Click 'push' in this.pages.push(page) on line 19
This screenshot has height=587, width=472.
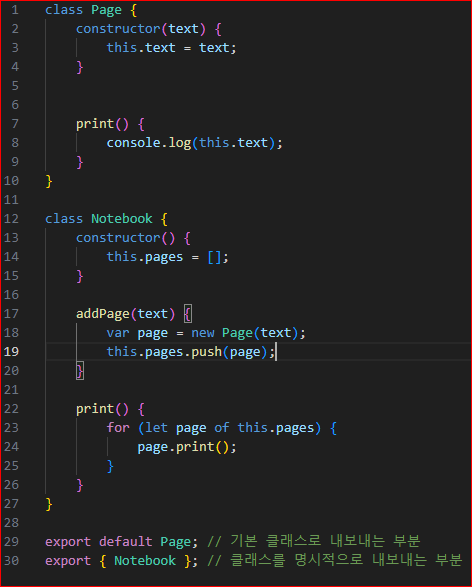(207, 352)
